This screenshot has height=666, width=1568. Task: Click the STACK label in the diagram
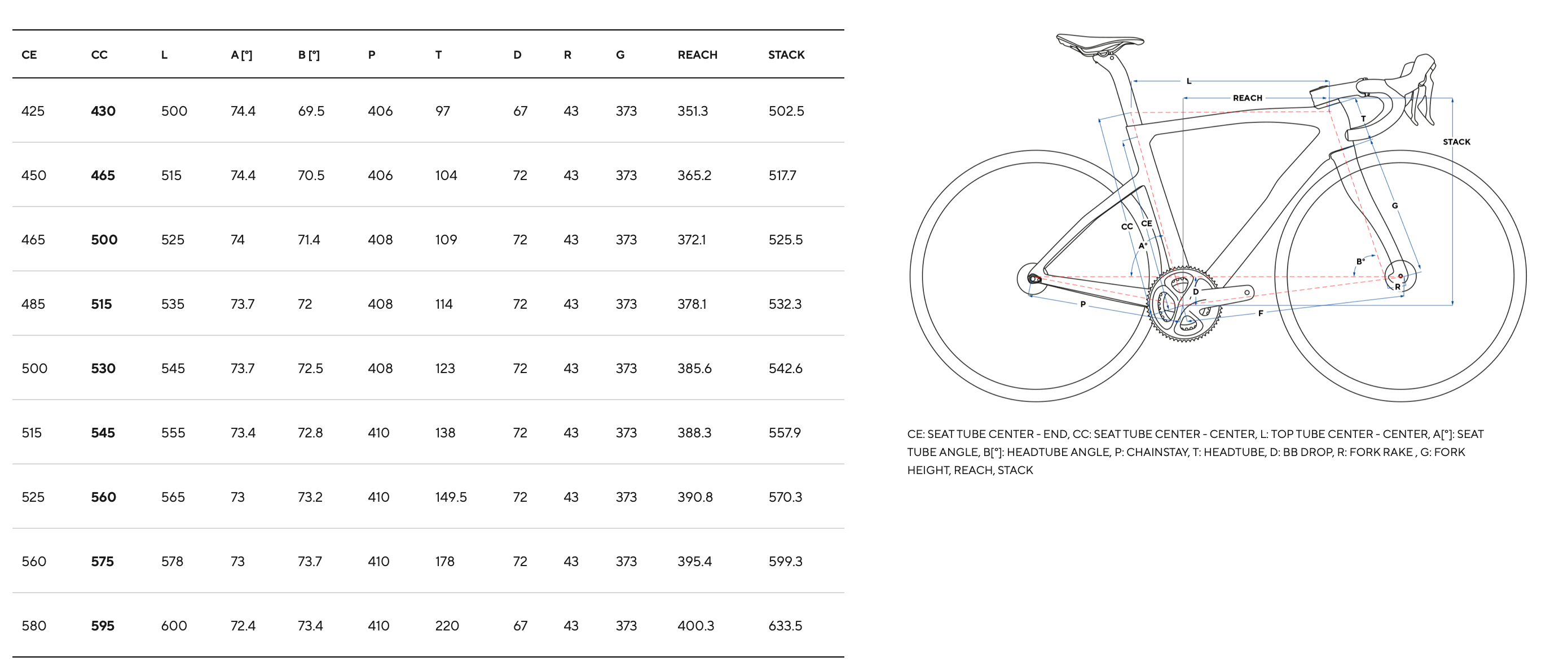click(1456, 142)
